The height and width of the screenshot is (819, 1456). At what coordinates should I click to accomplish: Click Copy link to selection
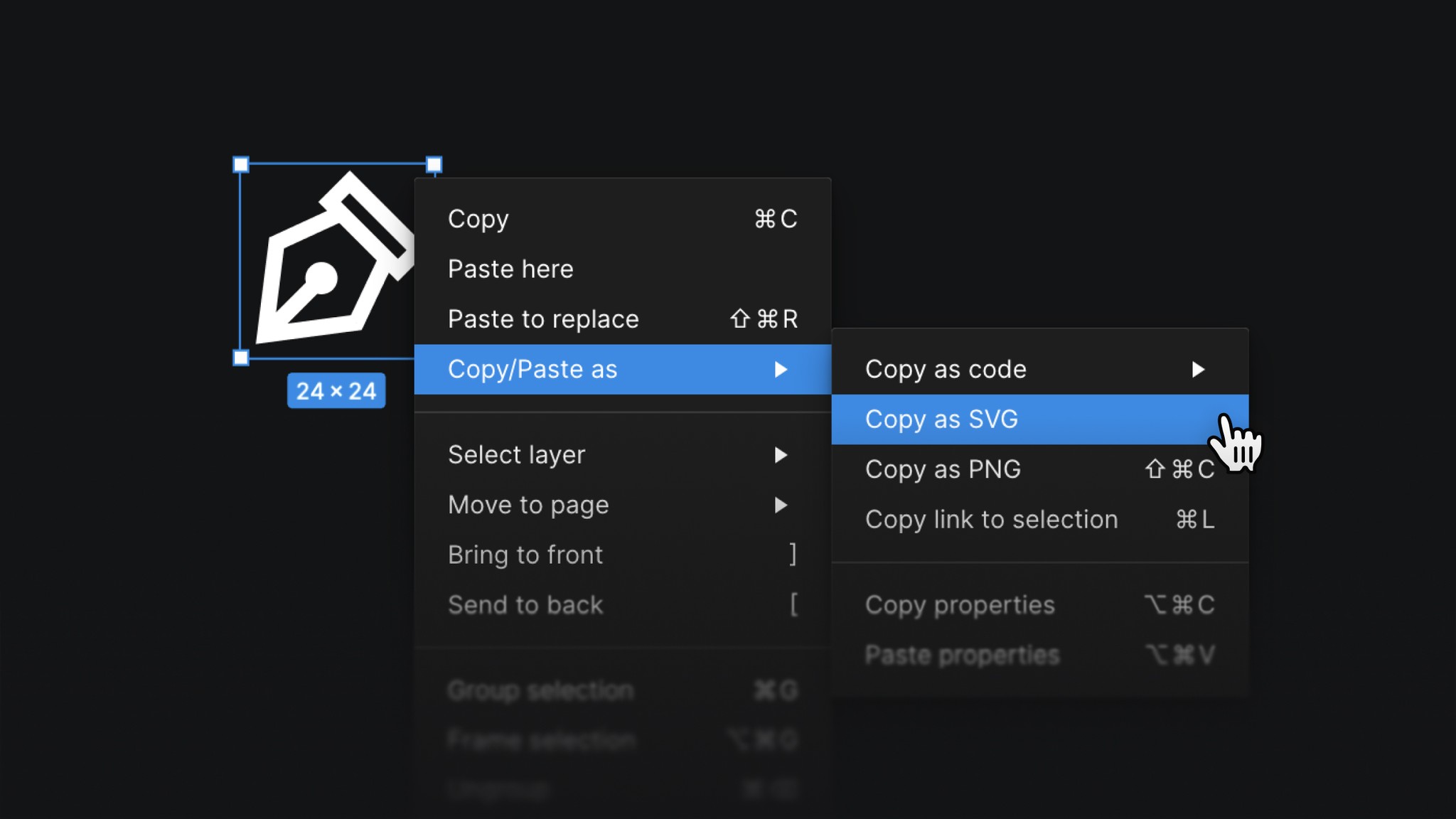pyautogui.click(x=991, y=520)
